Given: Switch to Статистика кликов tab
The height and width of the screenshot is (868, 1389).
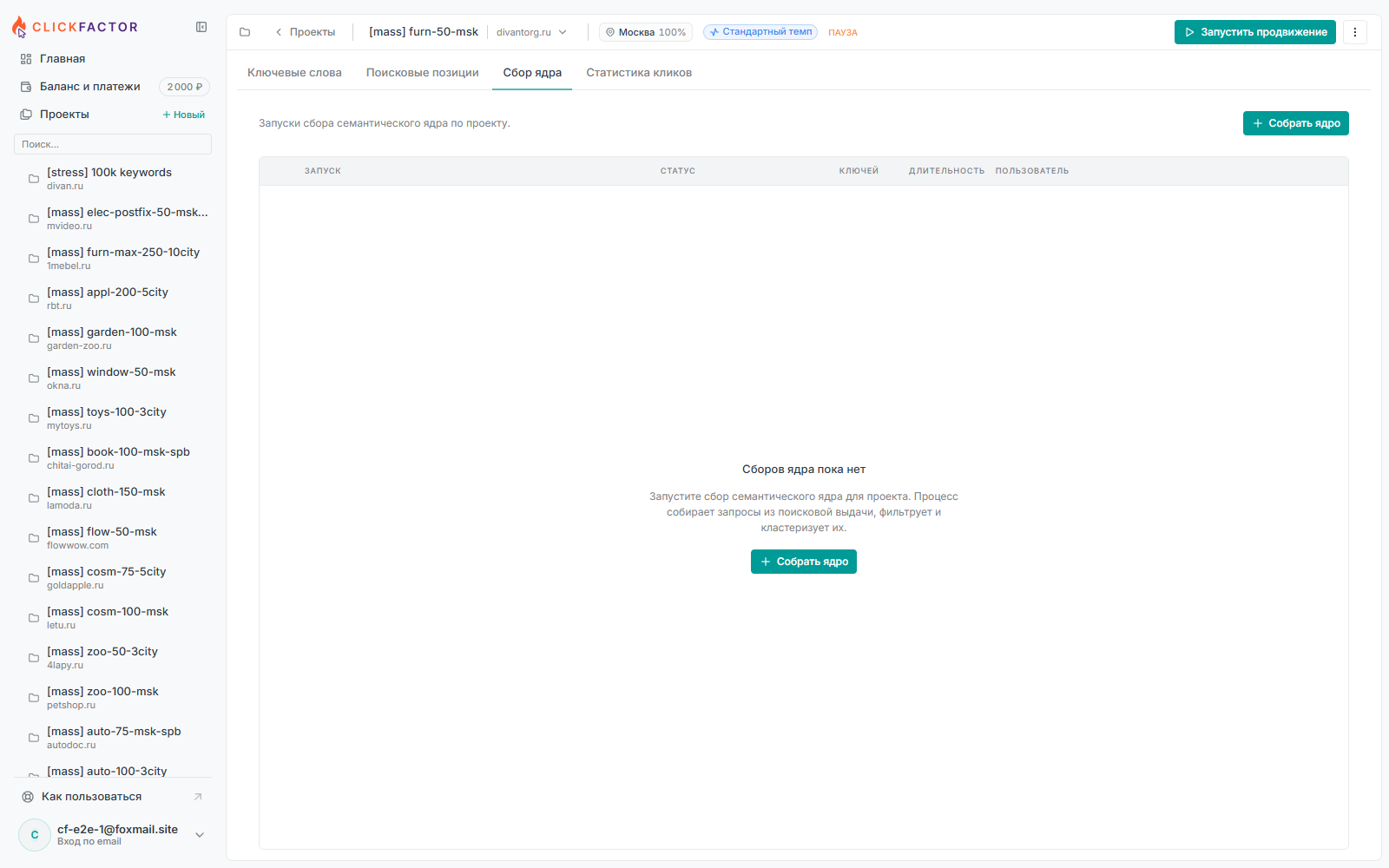Looking at the screenshot, I should point(639,73).
